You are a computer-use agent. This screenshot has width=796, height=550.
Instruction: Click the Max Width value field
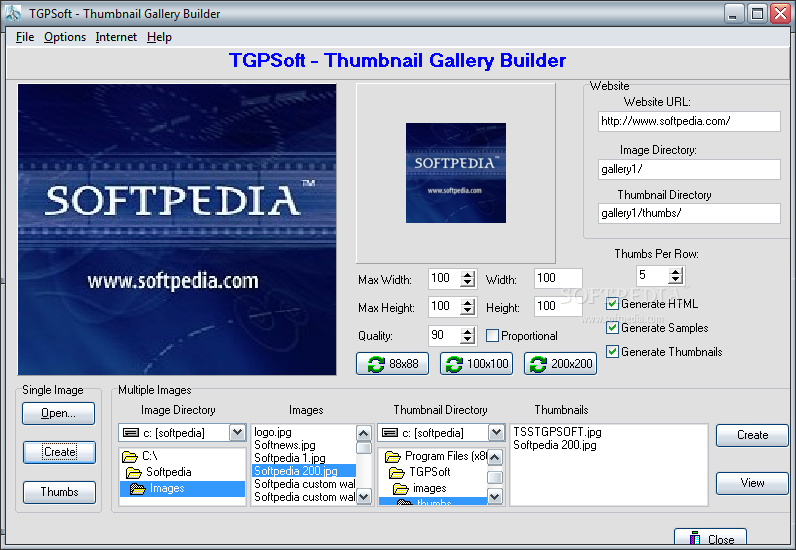[445, 278]
